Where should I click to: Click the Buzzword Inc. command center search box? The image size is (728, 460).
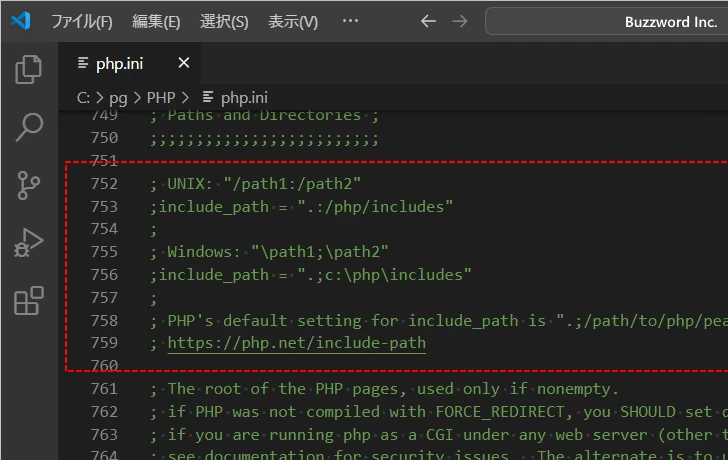(x=606, y=21)
